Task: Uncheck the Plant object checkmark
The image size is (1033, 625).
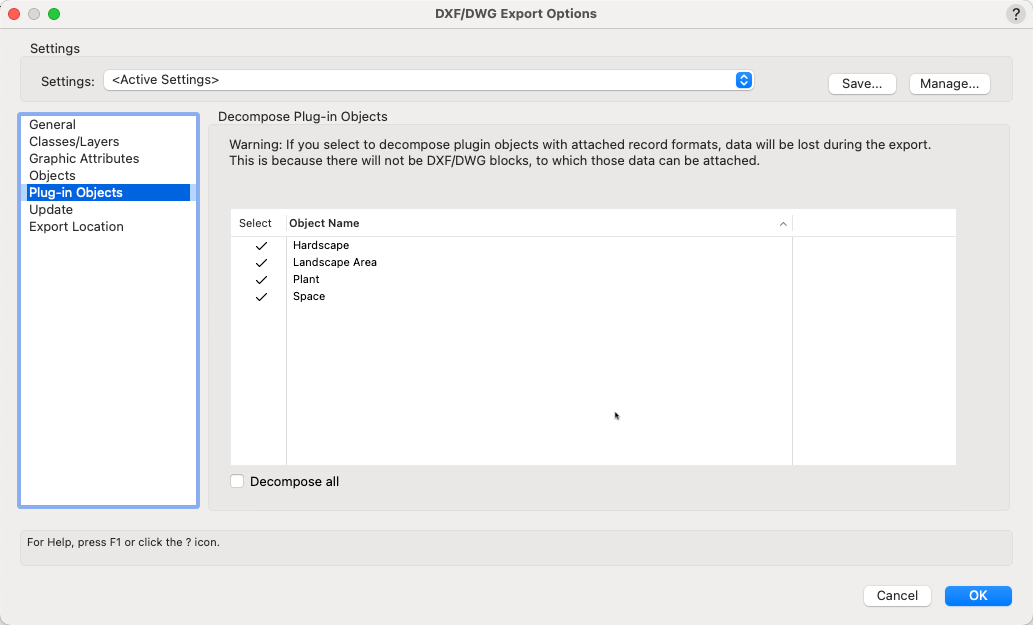Action: click(x=261, y=279)
